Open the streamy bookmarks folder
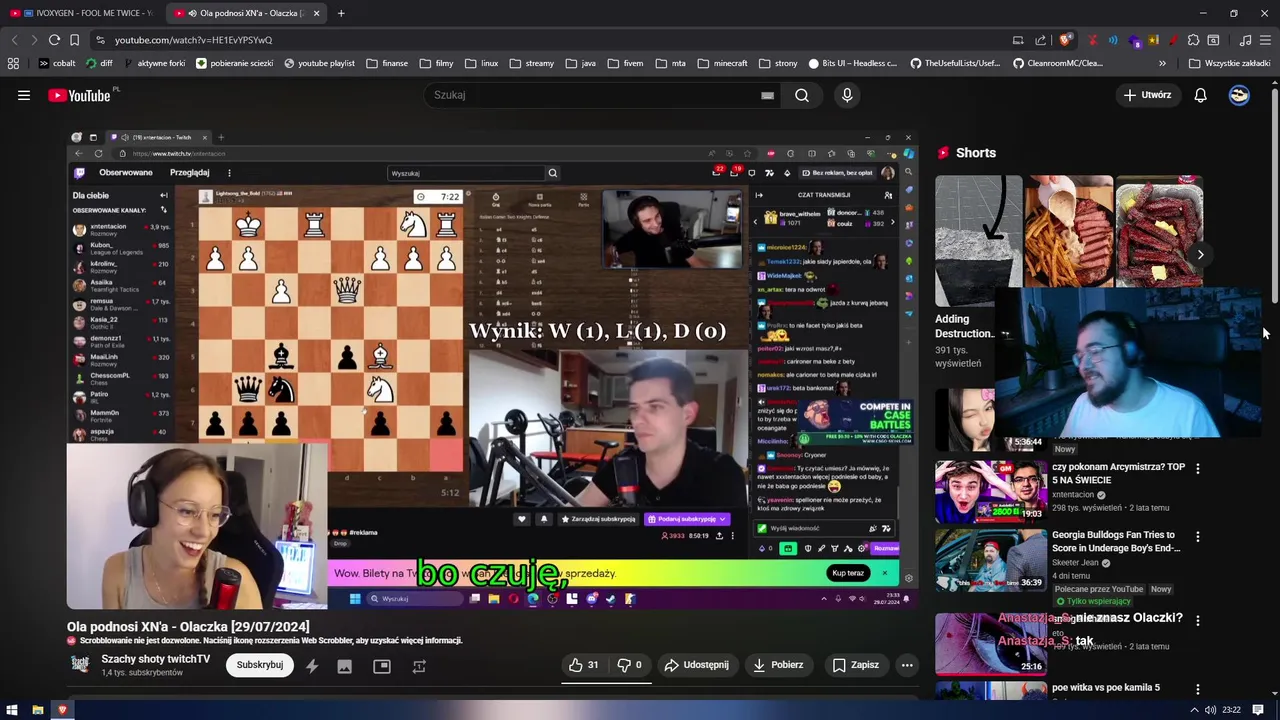 pyautogui.click(x=532, y=63)
